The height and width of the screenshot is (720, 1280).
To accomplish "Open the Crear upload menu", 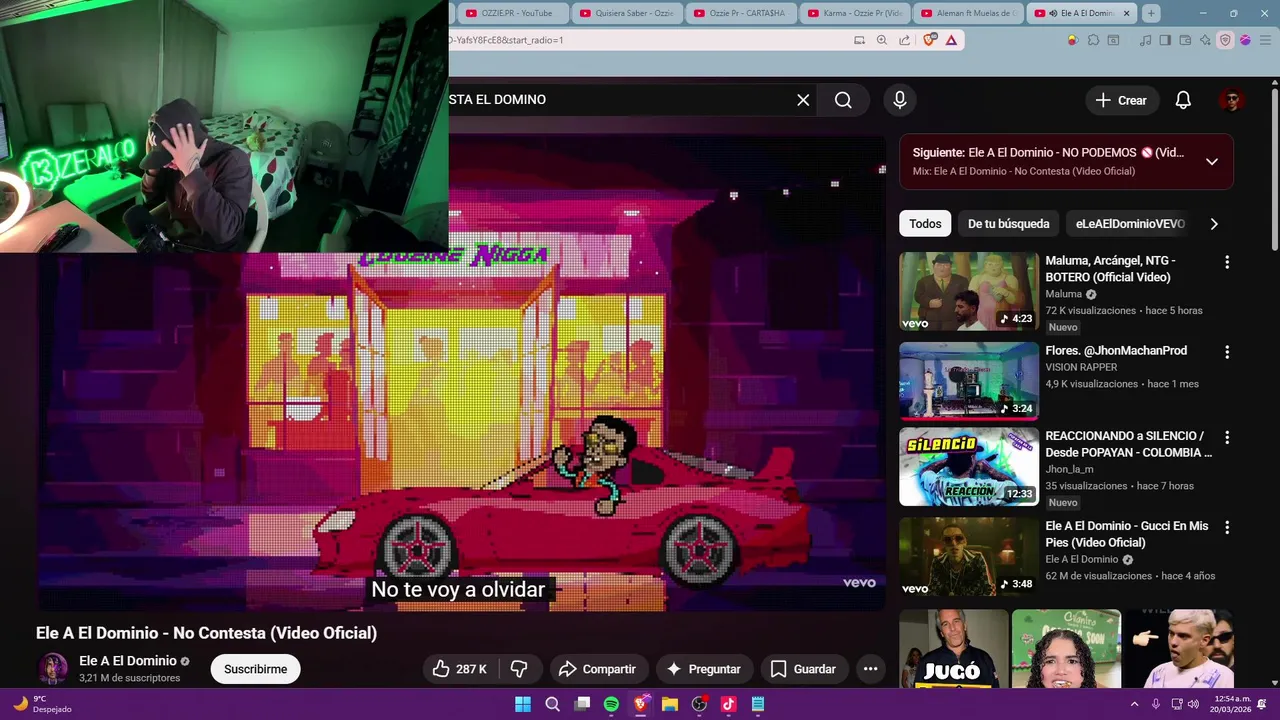I will (x=1121, y=100).
